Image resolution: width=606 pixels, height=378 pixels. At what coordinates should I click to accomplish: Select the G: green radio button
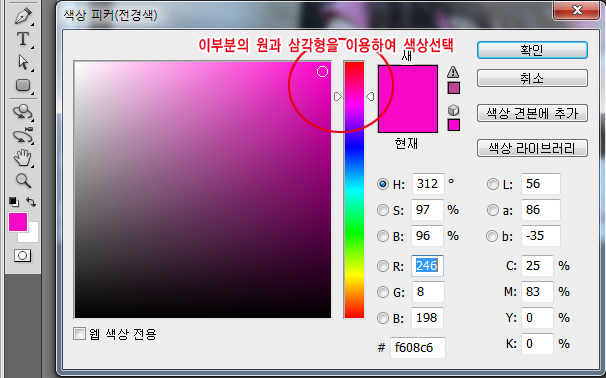383,292
